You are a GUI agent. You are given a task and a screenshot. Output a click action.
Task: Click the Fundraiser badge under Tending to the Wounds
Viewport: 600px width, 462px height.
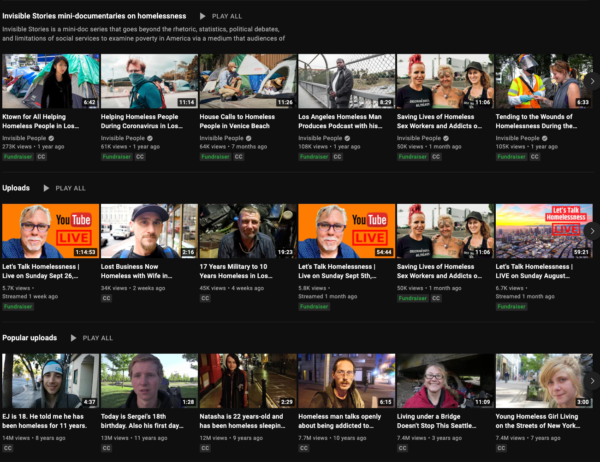coord(511,157)
